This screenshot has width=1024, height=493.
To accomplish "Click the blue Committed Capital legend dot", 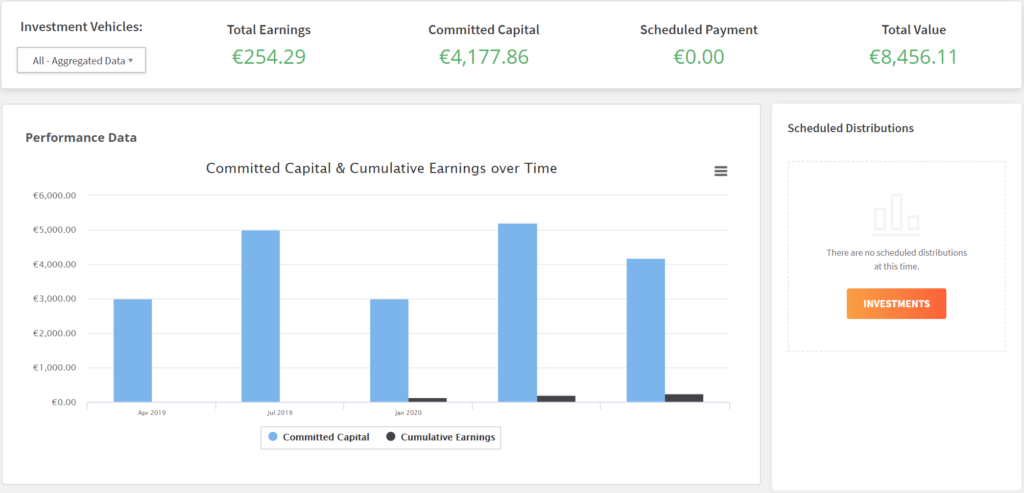I will click(272, 437).
